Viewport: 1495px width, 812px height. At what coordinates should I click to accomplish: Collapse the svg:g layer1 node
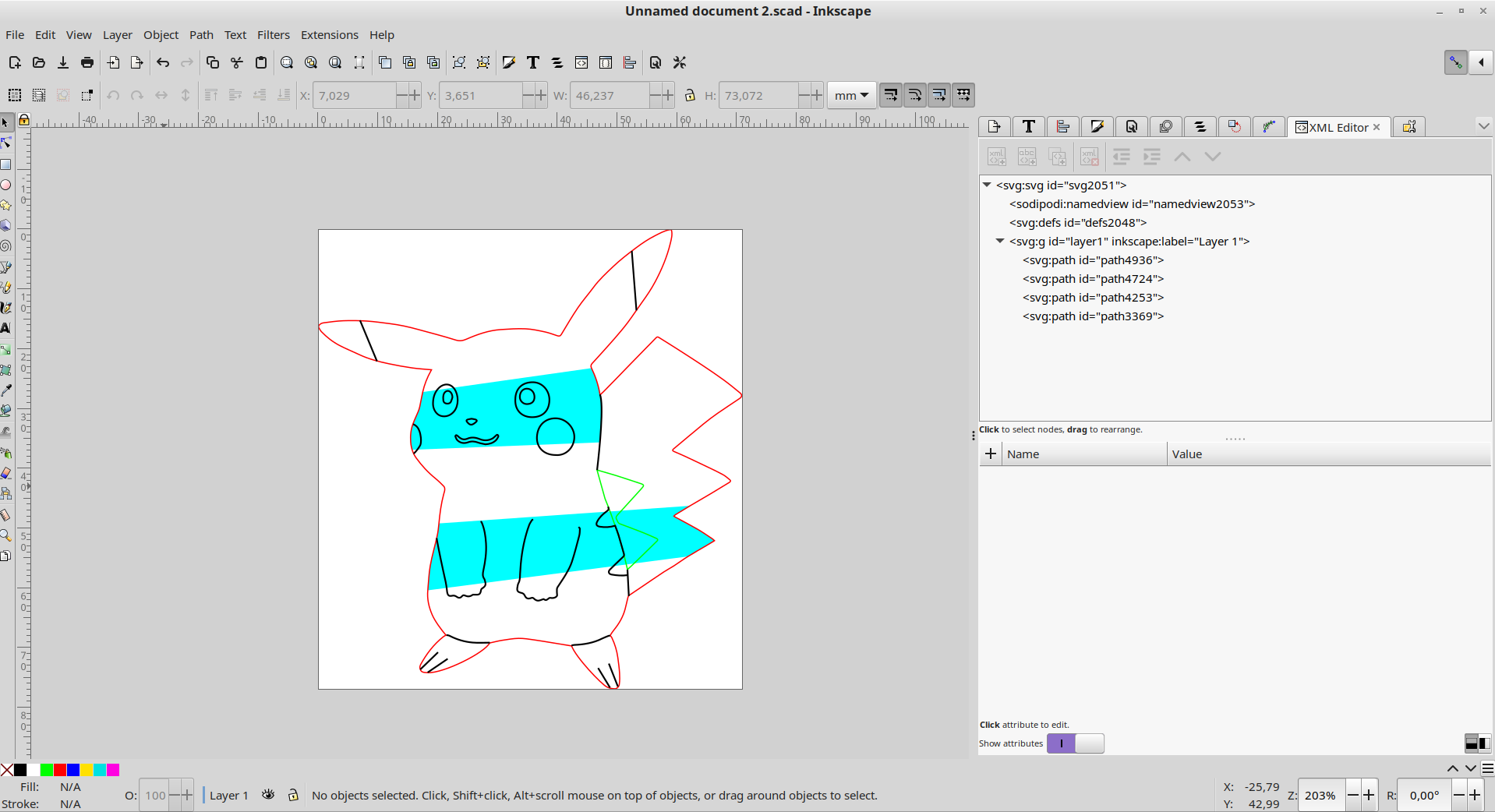tap(1000, 242)
